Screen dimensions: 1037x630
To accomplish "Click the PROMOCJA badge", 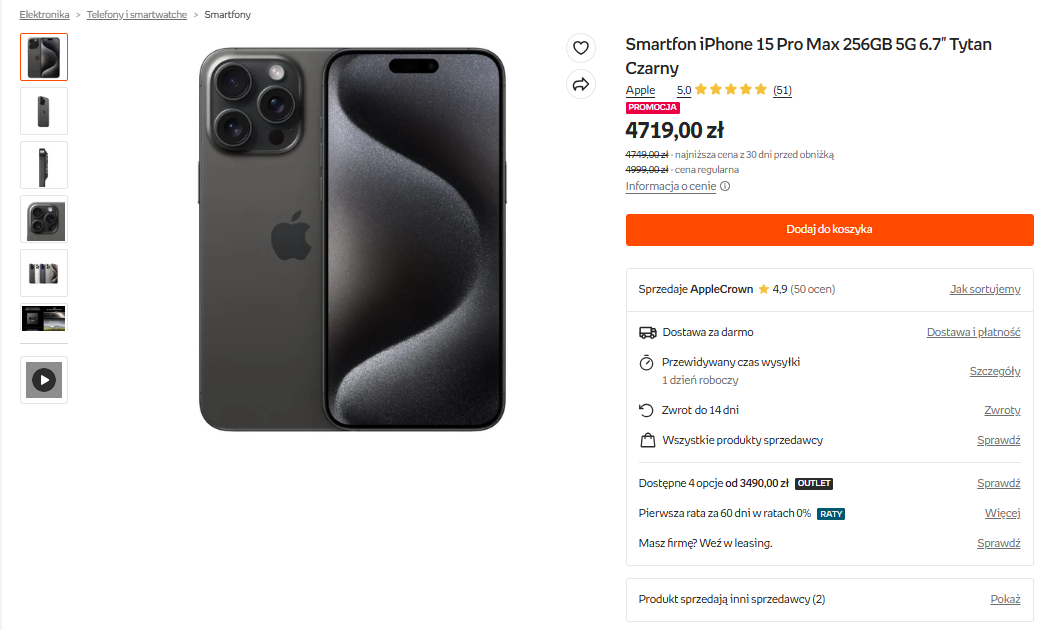I will [653, 107].
